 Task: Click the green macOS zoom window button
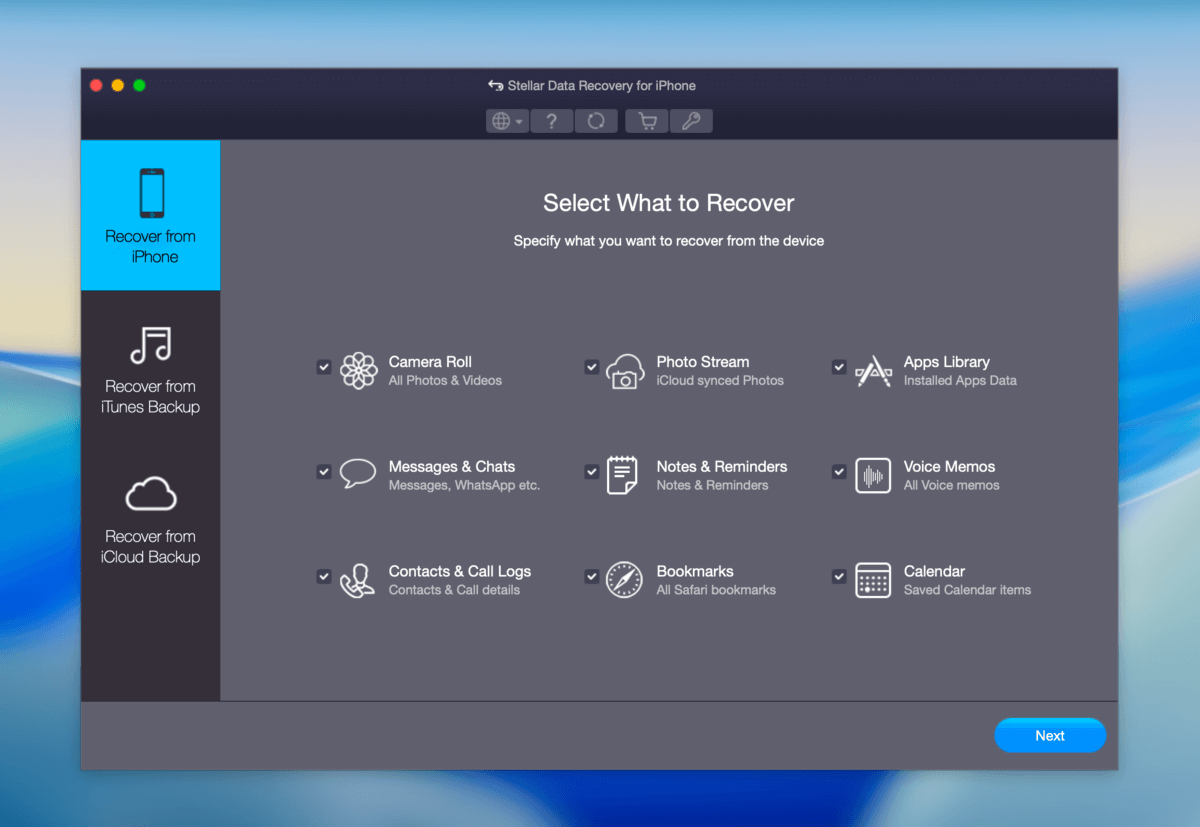click(139, 85)
